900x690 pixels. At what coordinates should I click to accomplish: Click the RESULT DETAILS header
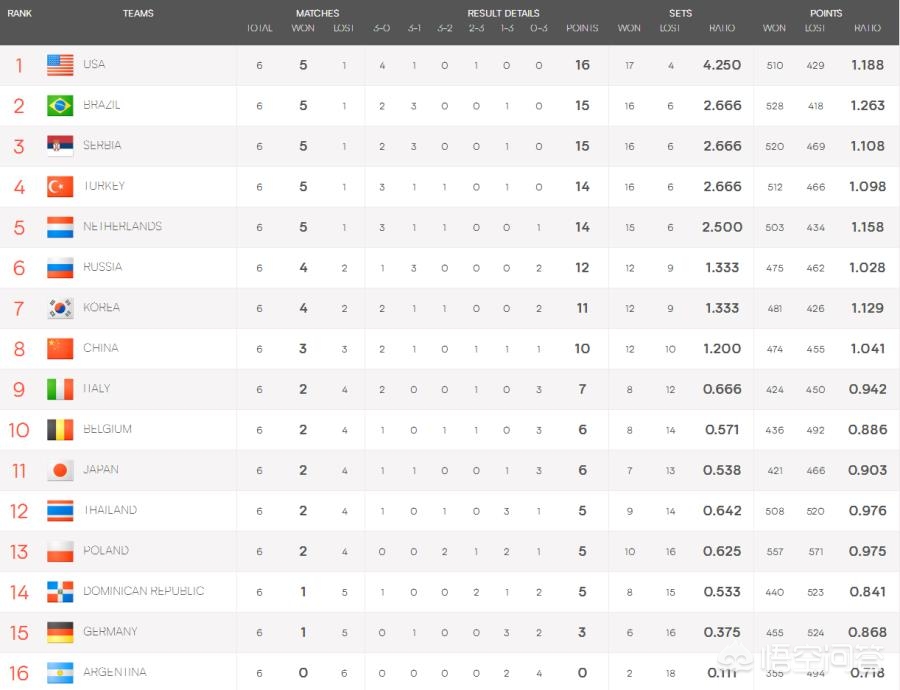pyautogui.click(x=503, y=14)
